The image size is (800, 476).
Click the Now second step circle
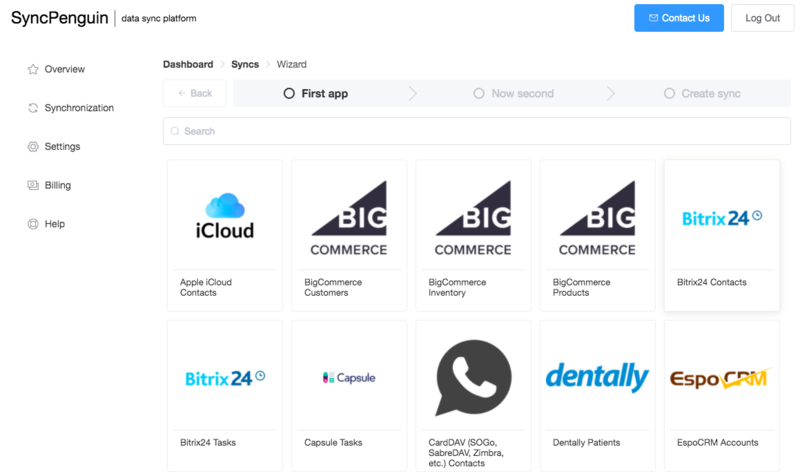tap(479, 93)
